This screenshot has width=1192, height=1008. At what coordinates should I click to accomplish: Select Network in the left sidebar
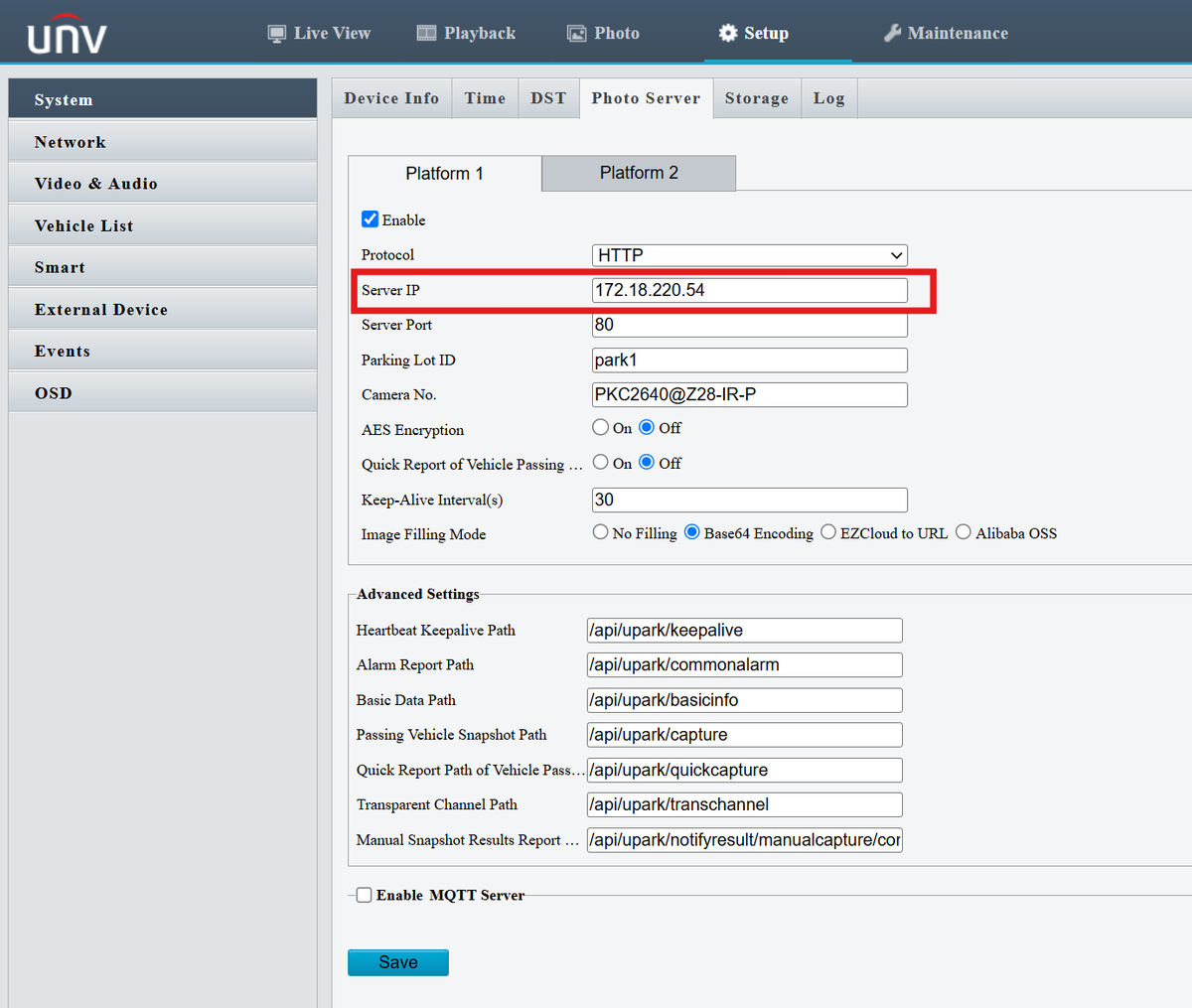point(163,142)
